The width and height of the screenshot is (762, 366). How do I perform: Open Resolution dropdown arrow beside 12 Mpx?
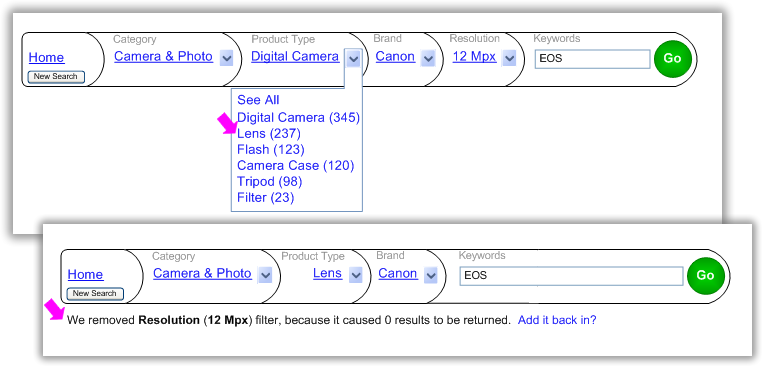coord(509,59)
